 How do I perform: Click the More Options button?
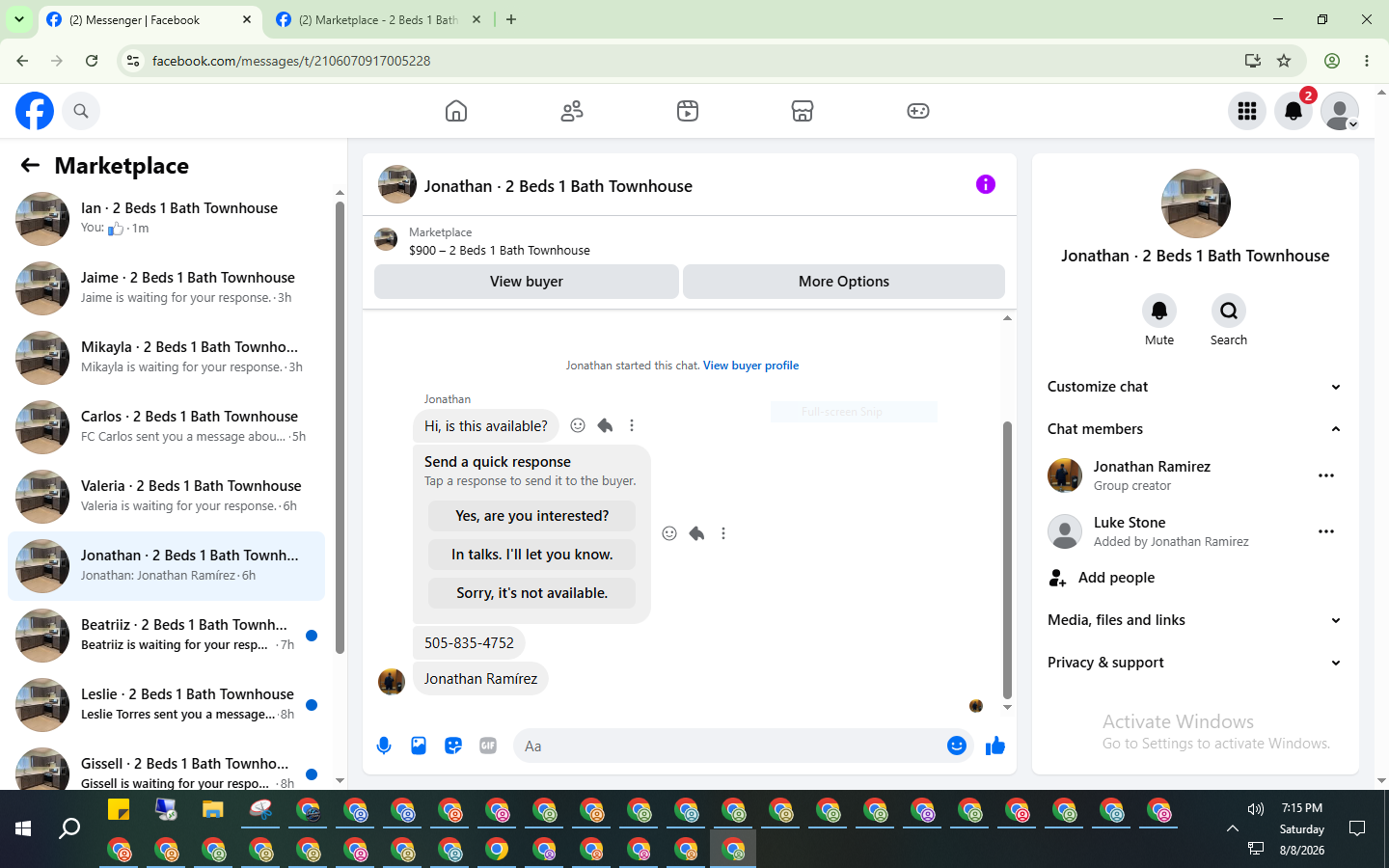click(x=844, y=282)
